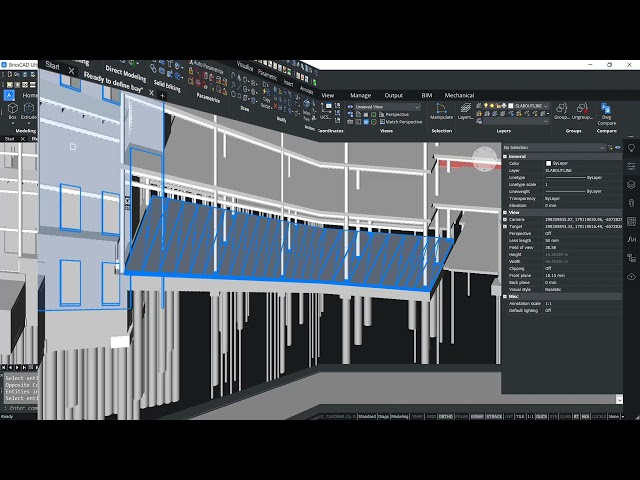Open the grid-pattern panel icon in the sidebar

[x=631, y=221]
